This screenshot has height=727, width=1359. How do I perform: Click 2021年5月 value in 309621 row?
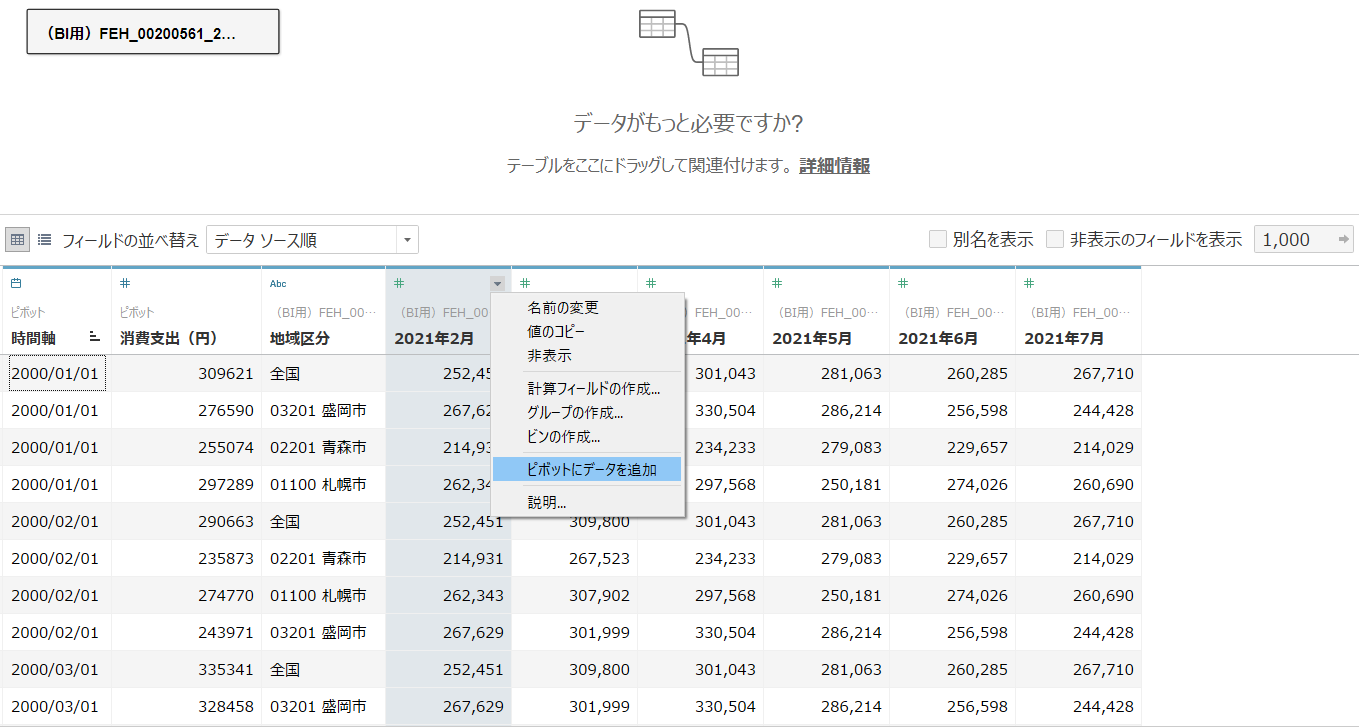tap(851, 374)
